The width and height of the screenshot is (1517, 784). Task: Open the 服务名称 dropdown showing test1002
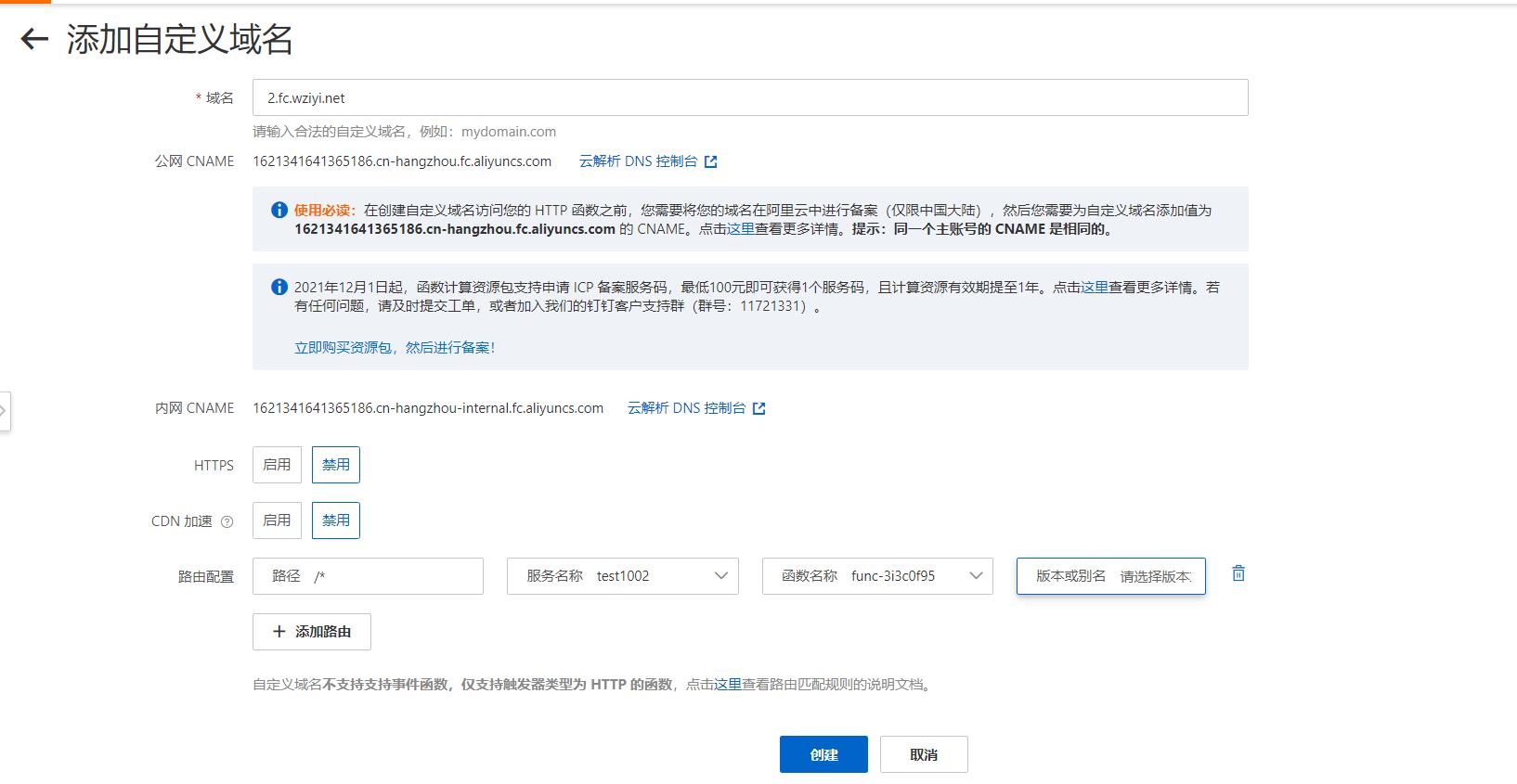click(x=623, y=576)
